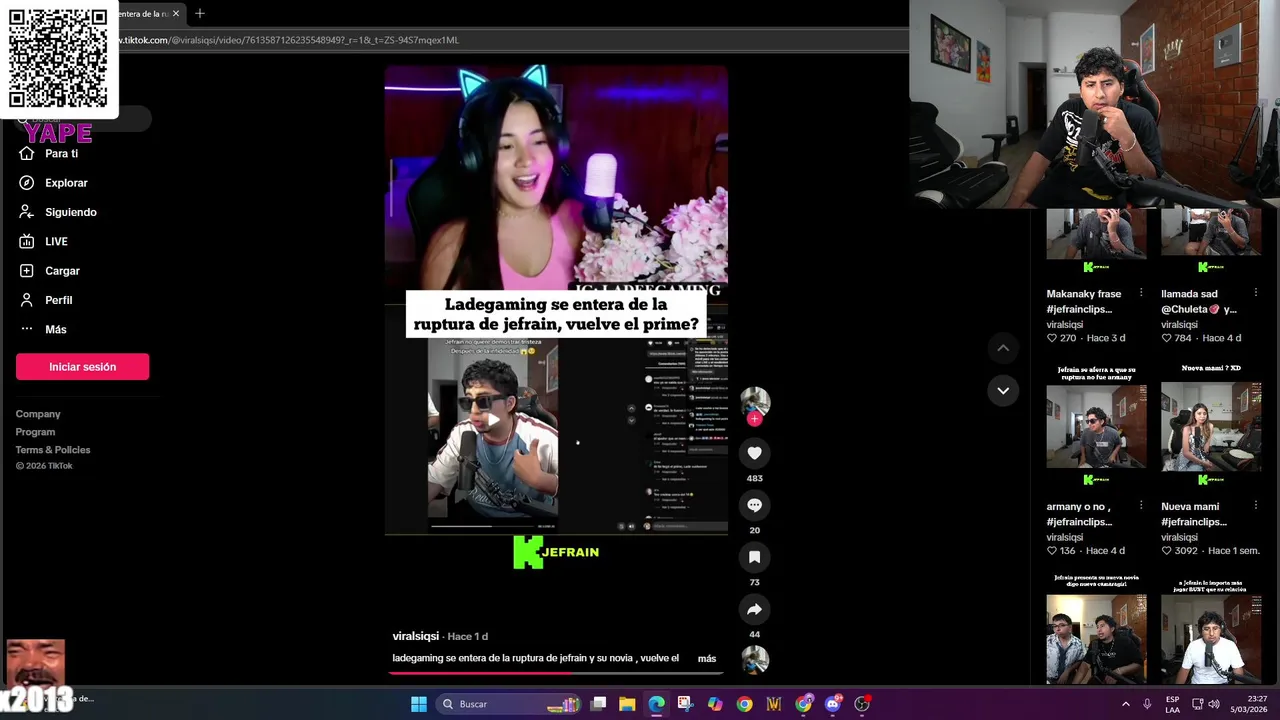Expand the video description with más
The height and width of the screenshot is (720, 1280).
707,659
